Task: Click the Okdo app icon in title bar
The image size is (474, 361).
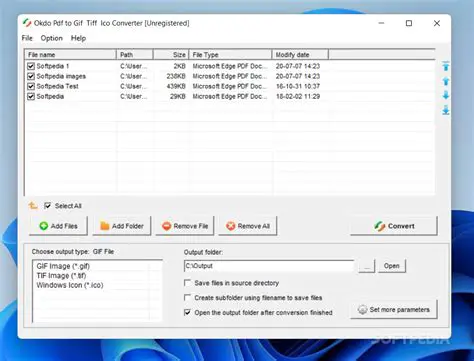Action: (27, 23)
